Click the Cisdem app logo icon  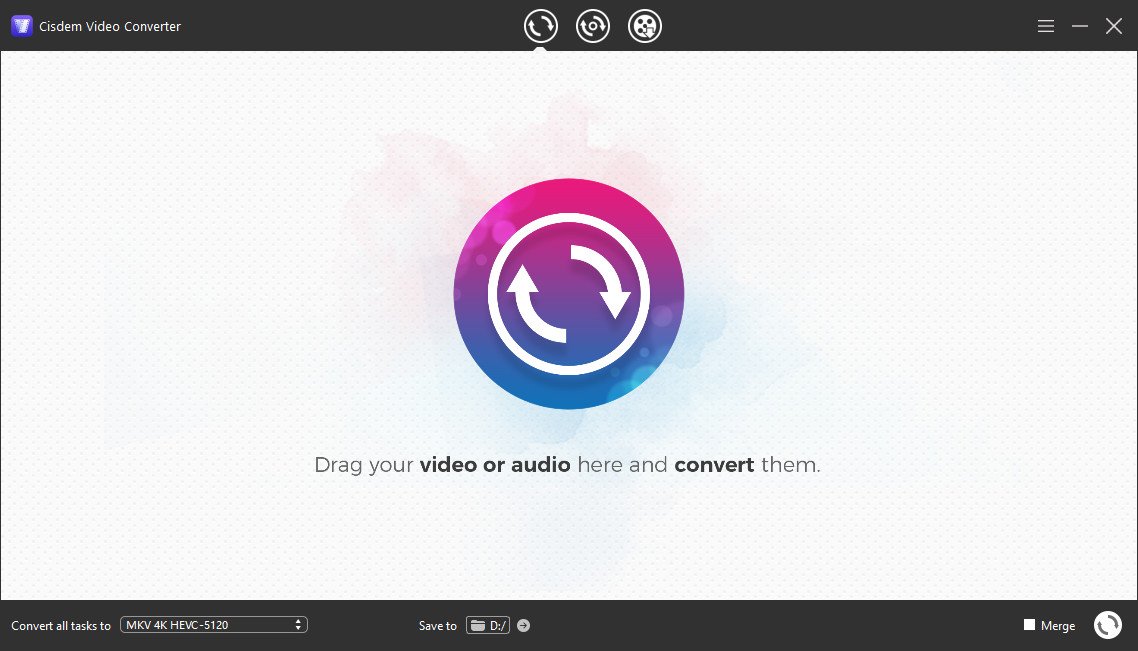click(x=22, y=26)
